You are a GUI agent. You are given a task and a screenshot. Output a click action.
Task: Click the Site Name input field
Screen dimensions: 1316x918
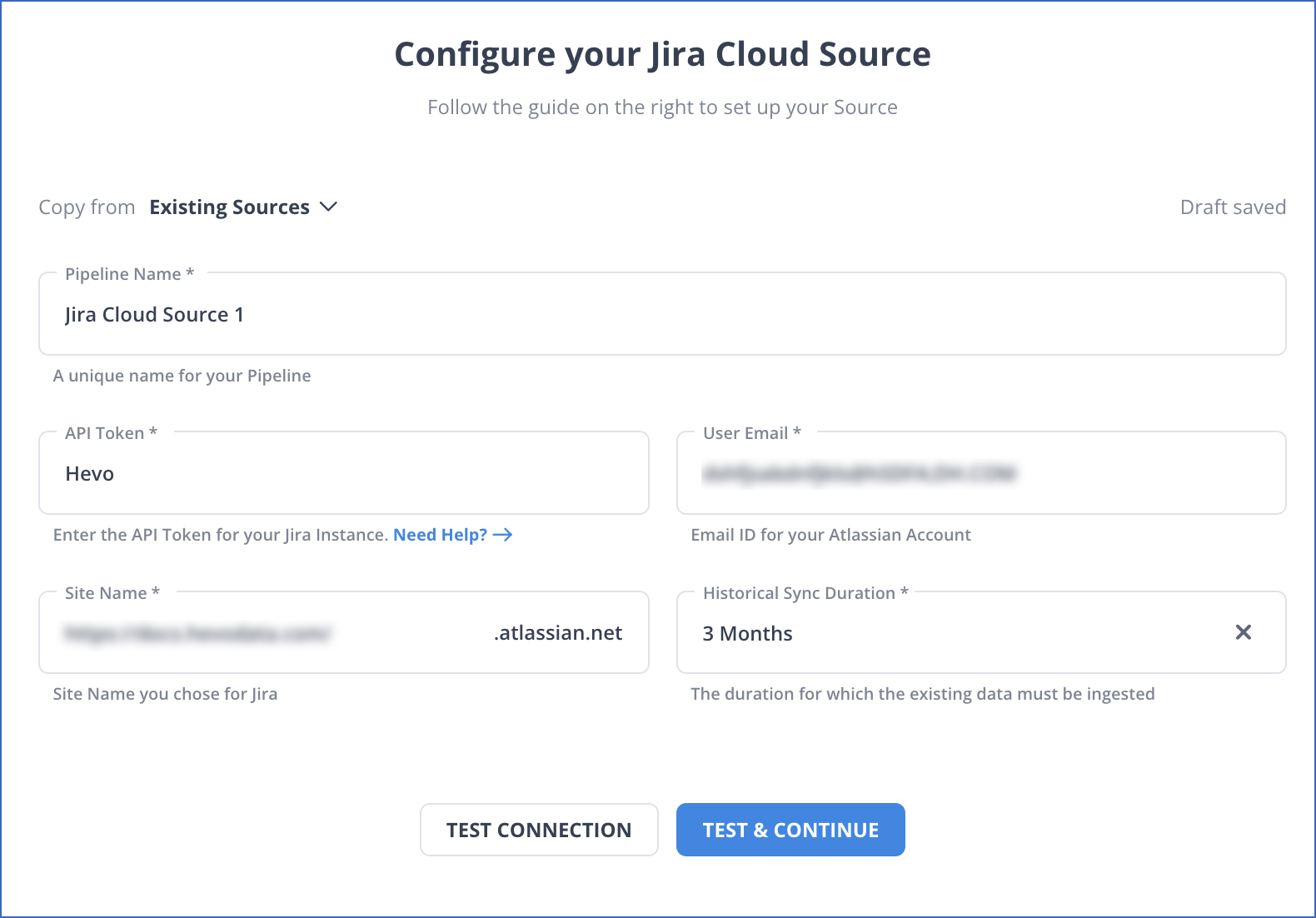point(344,633)
